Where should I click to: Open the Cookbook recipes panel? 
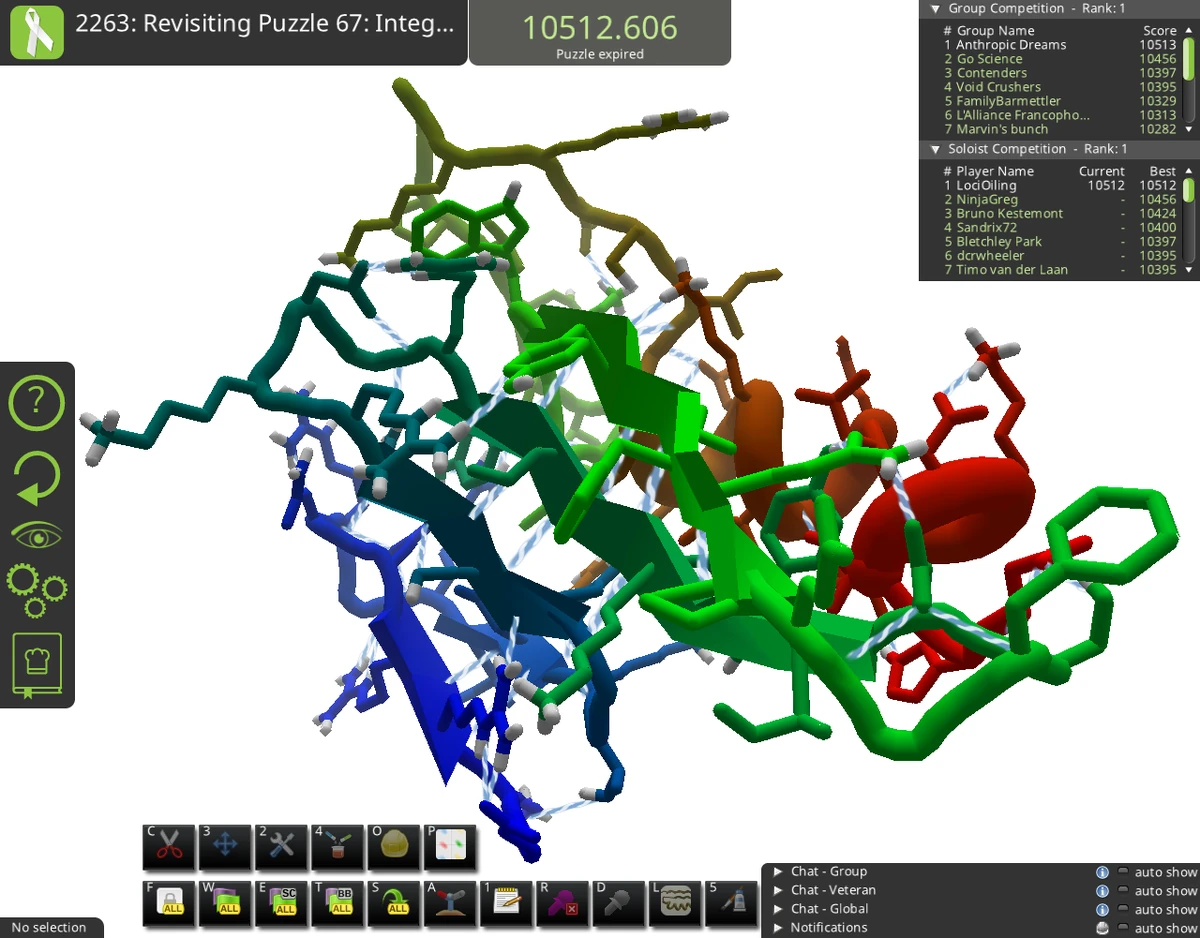tap(37, 663)
